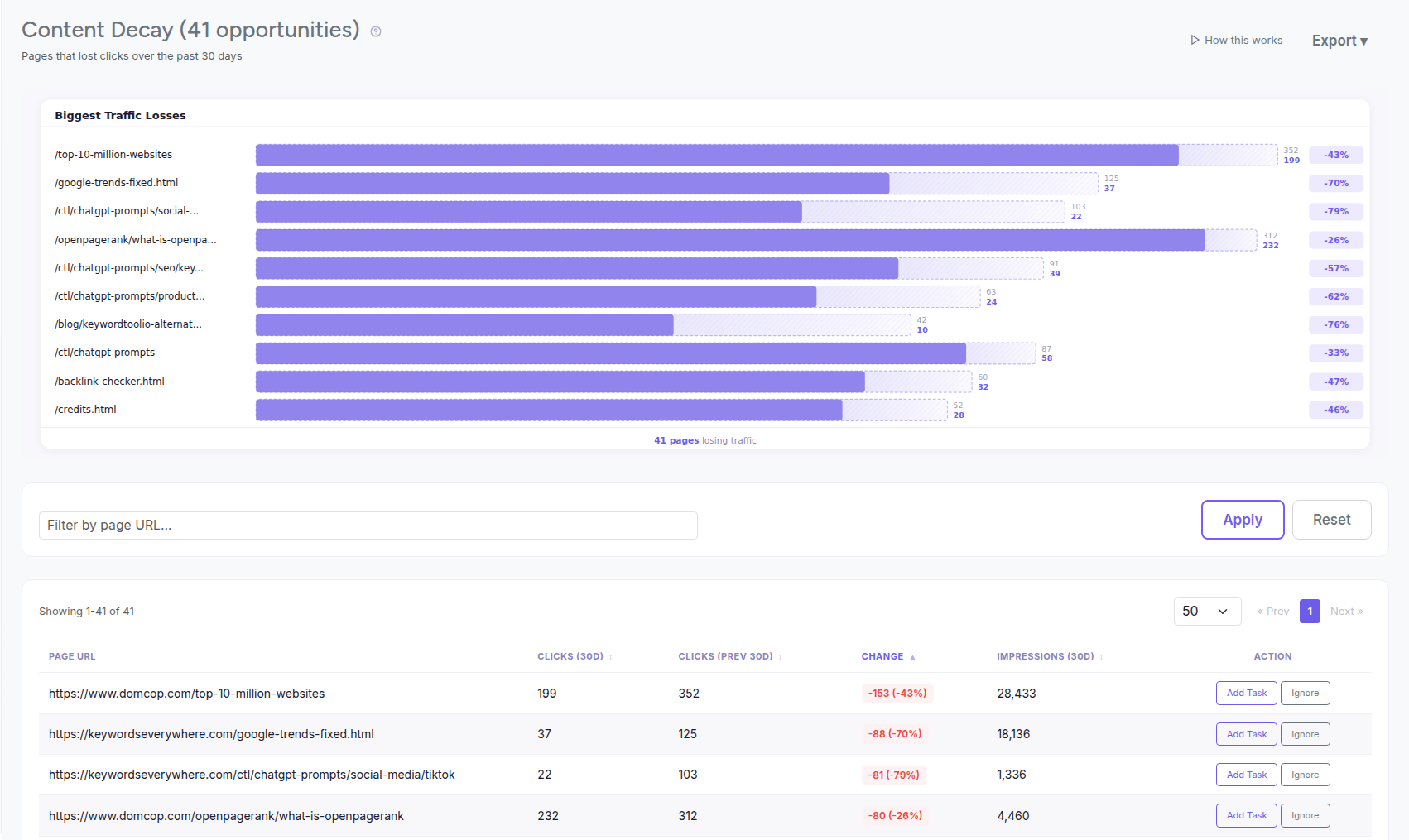Click the /ctl/chatgpt-prompts/social-... chart label
The width and height of the screenshot is (1409, 840).
(x=127, y=211)
